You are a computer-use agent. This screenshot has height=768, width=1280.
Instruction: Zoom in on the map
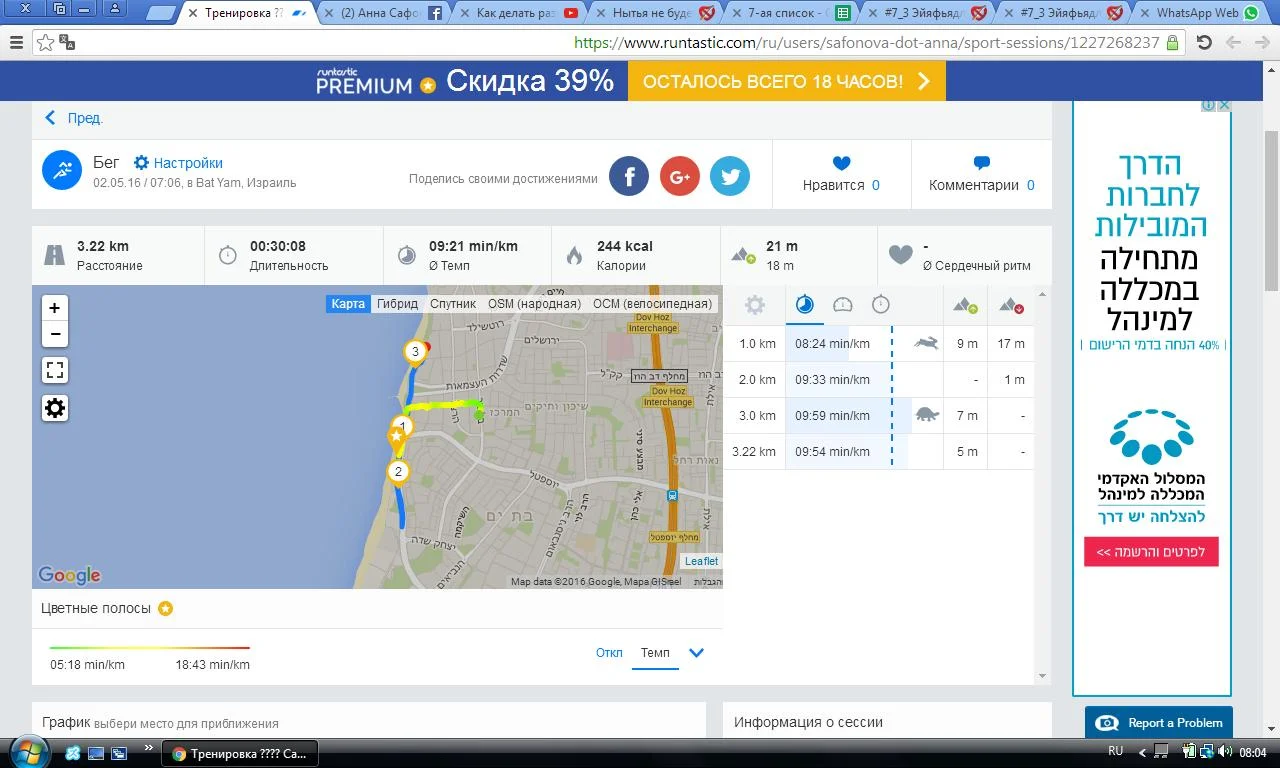pyautogui.click(x=55, y=308)
